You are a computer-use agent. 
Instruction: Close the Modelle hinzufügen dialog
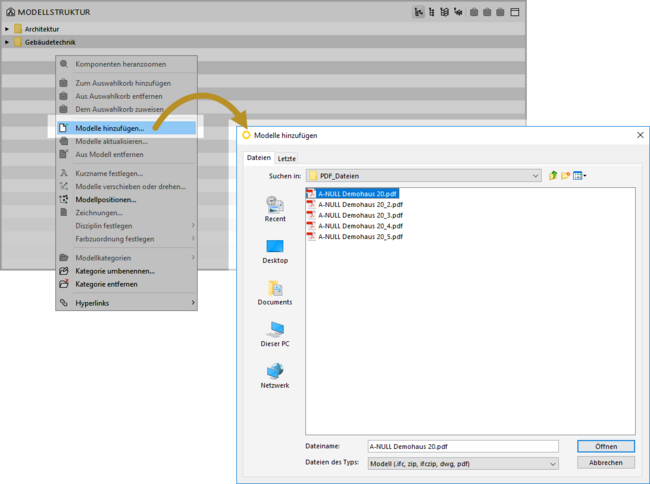[640, 135]
